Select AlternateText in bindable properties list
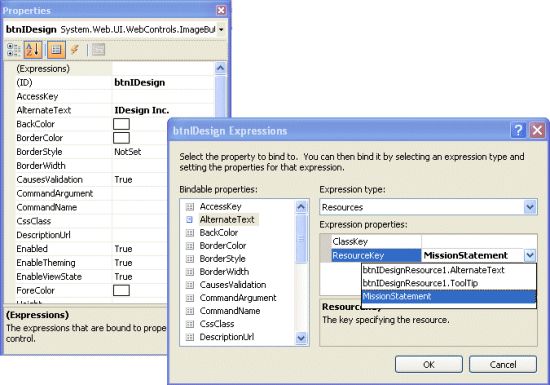The image size is (550, 385). tap(228, 220)
